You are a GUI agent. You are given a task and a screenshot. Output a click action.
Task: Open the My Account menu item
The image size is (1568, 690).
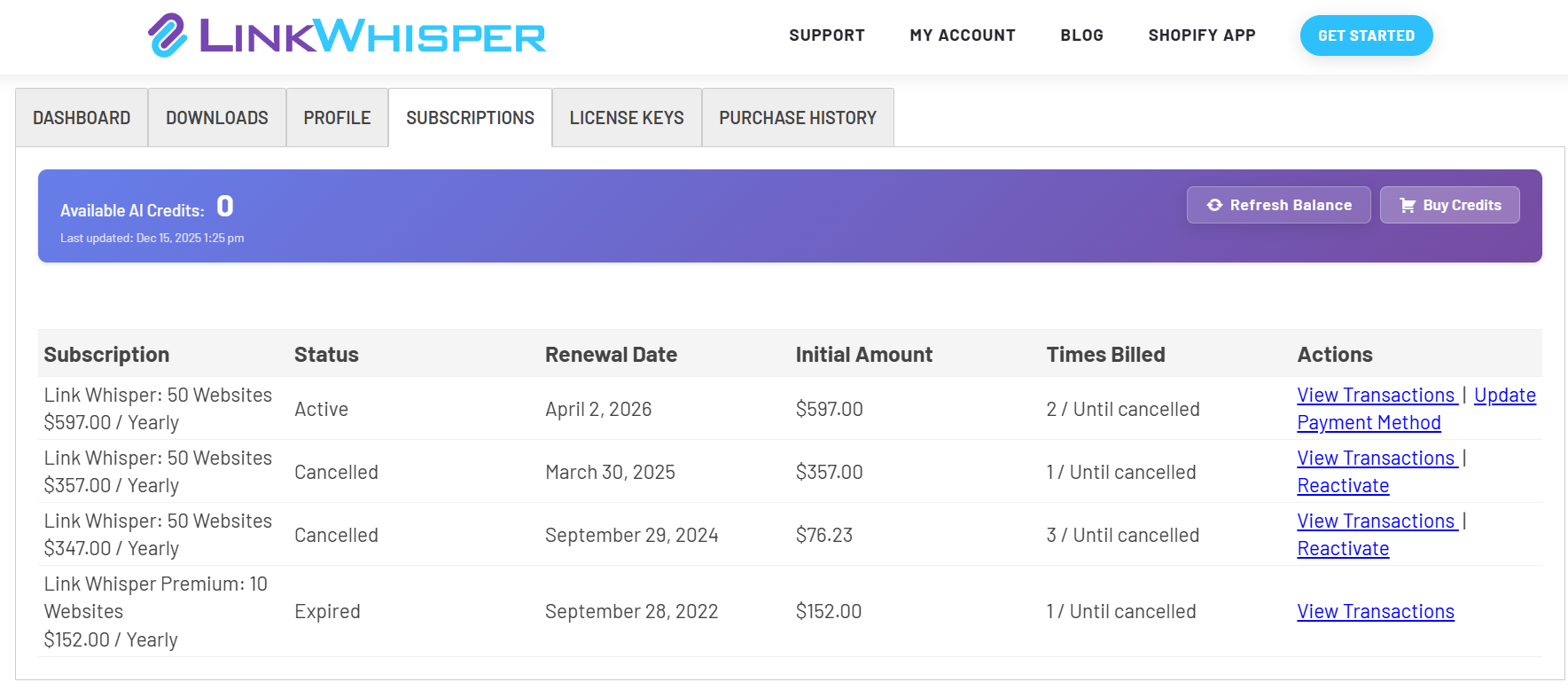coord(963,35)
